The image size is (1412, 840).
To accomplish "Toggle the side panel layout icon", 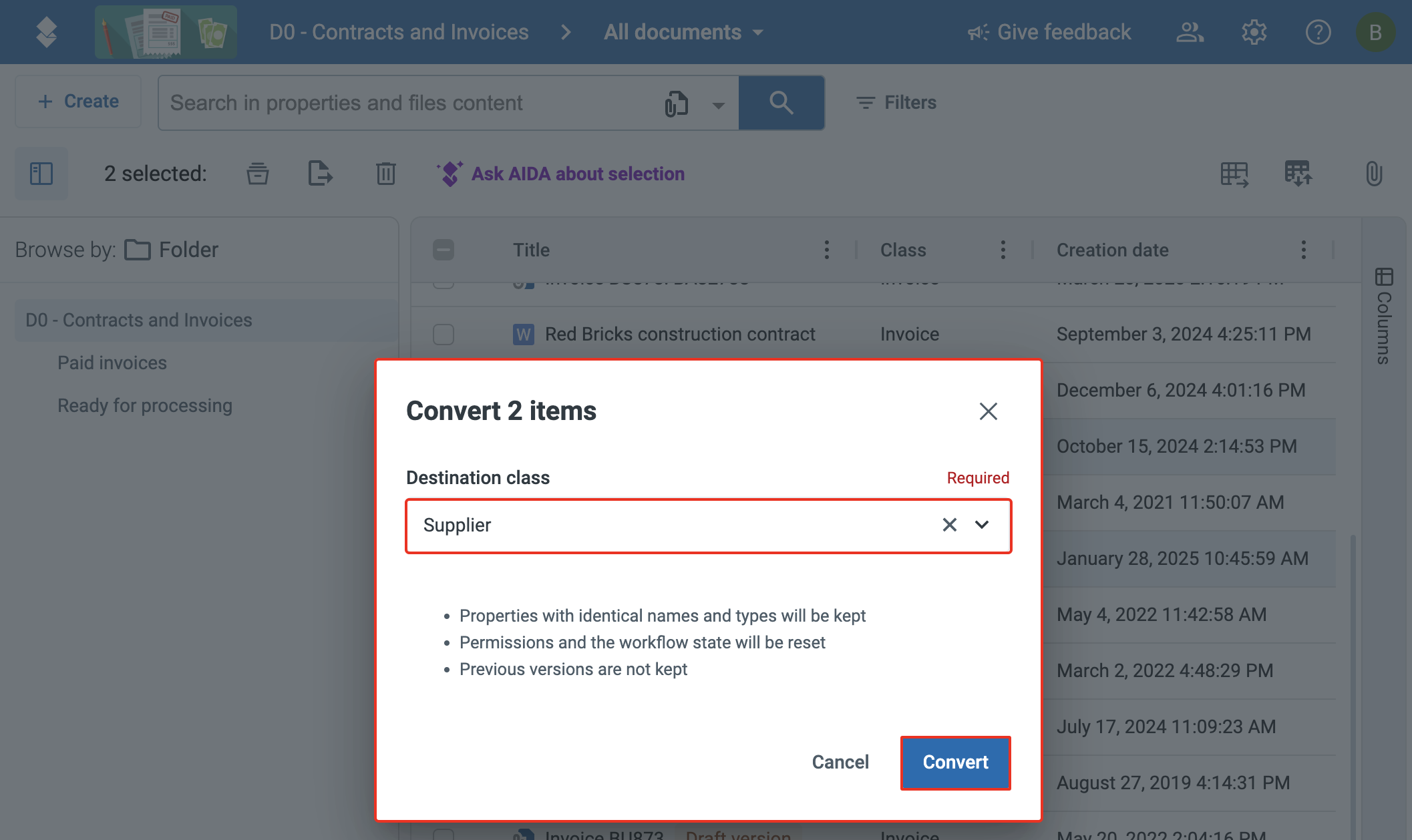I will point(41,174).
